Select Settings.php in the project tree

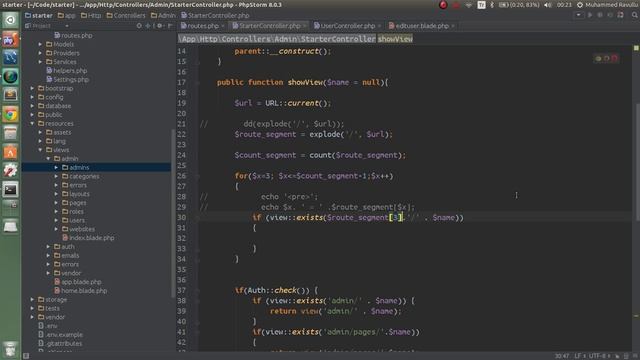pos(67,80)
